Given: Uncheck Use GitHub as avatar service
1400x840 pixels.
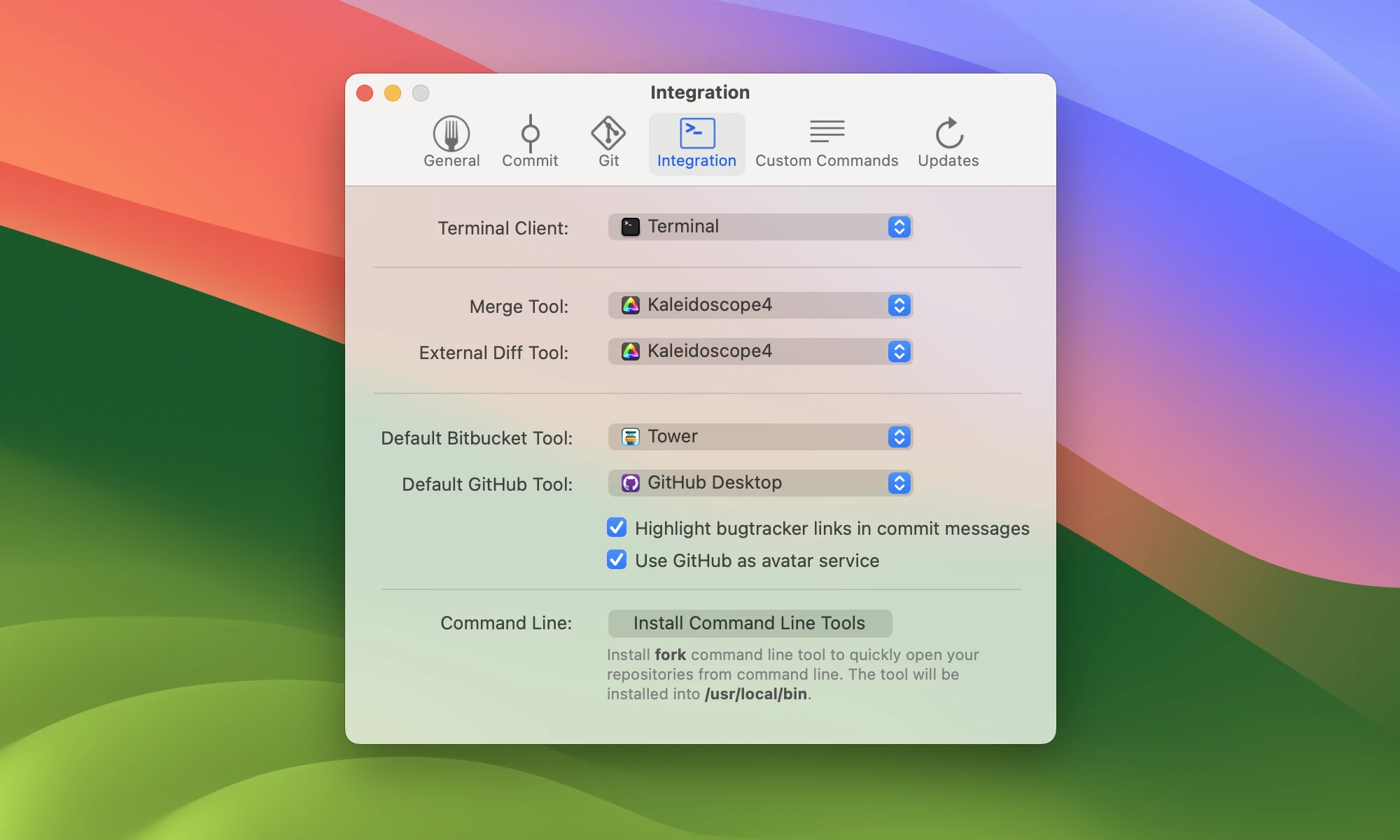Looking at the screenshot, I should coord(617,559).
